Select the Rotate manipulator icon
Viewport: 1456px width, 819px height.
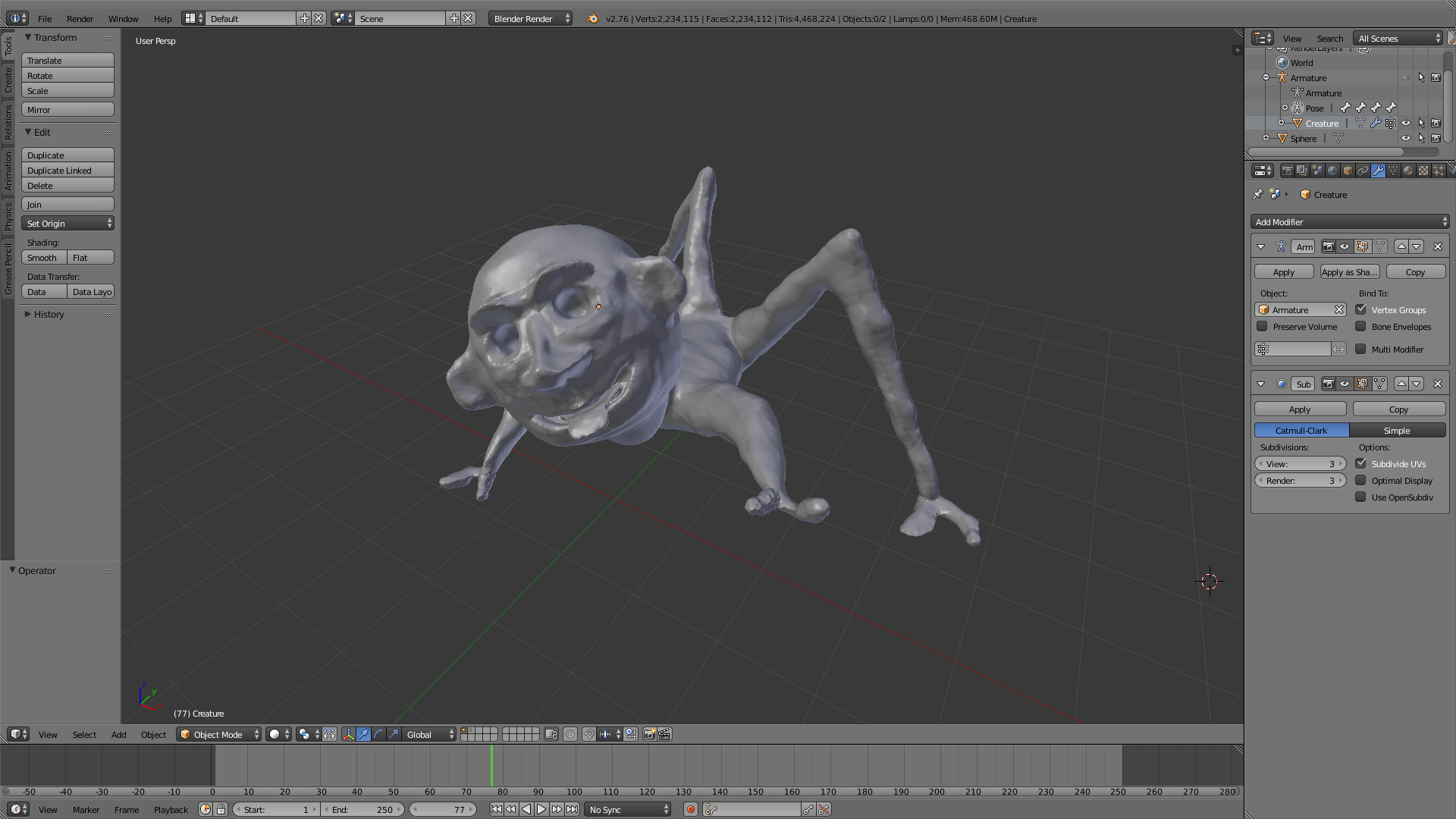(x=378, y=734)
